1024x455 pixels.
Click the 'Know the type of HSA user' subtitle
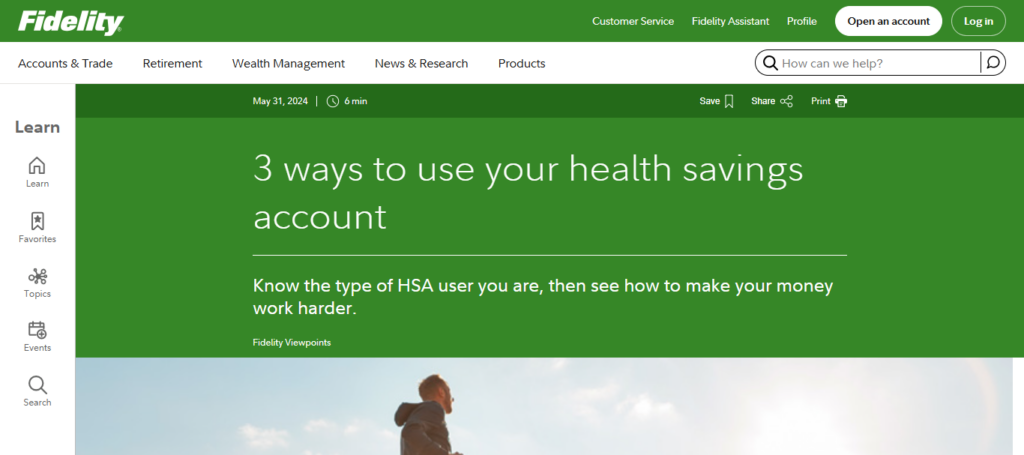tap(543, 297)
